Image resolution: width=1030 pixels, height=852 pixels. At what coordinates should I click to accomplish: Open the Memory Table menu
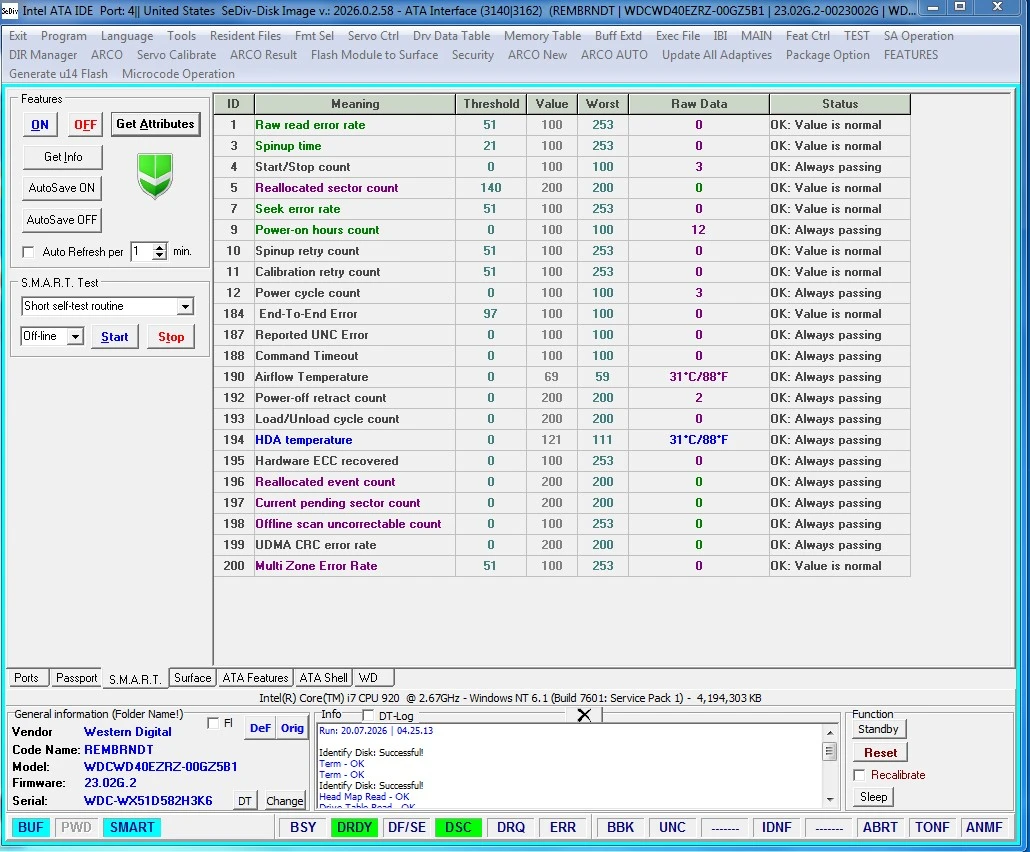(543, 36)
